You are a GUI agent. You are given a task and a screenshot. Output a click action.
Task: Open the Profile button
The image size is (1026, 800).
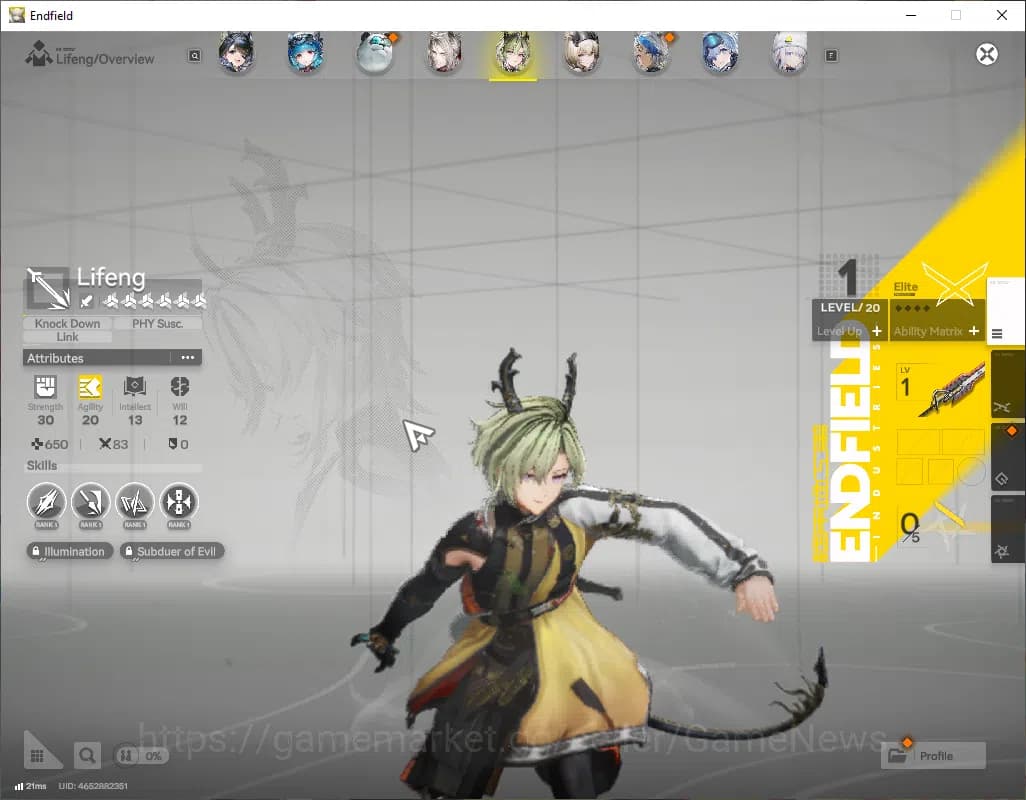click(x=934, y=756)
